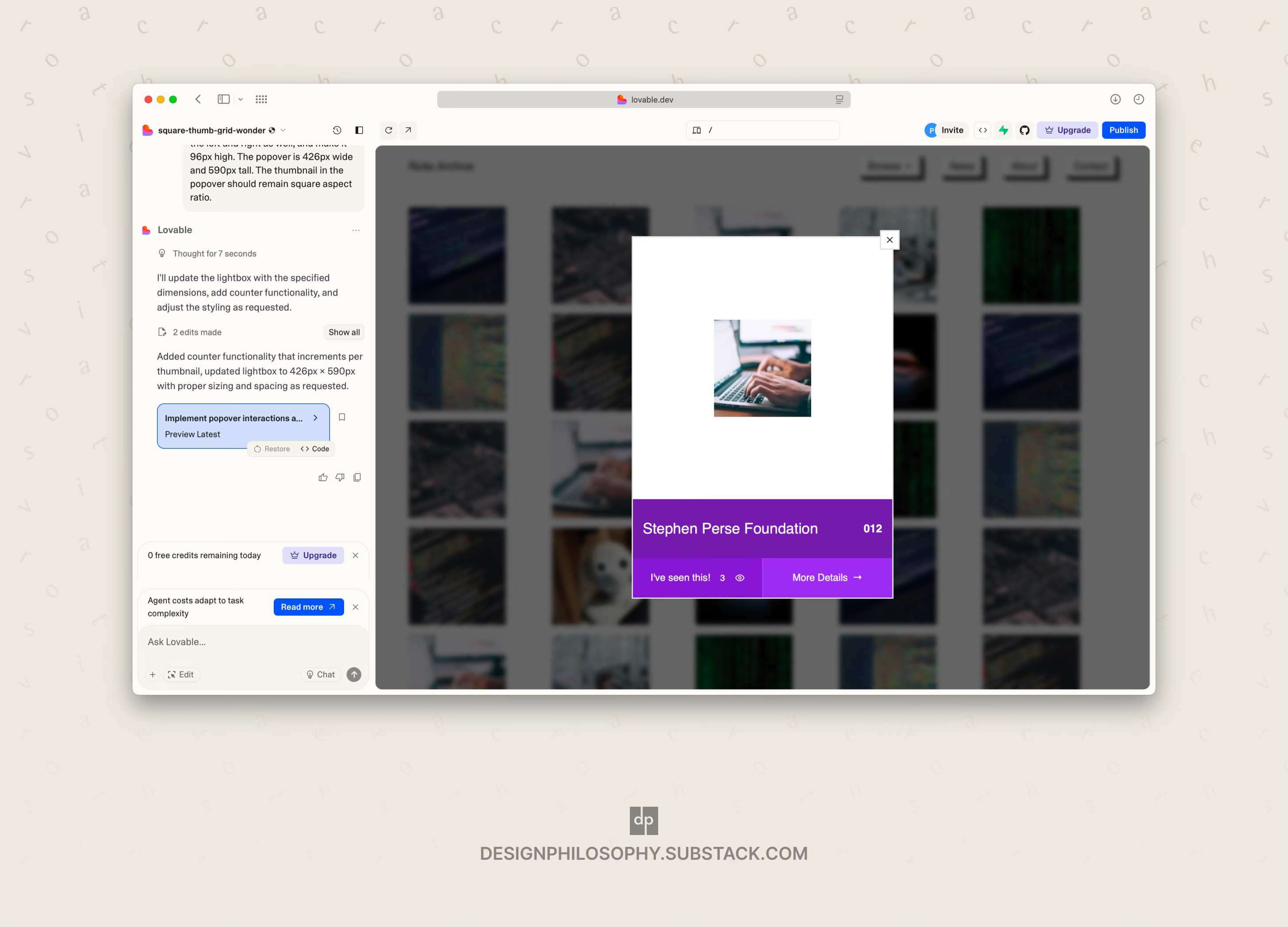Bookmark the implementation checkpoint
Viewport: 1288px width, 927px height.
pyautogui.click(x=342, y=417)
